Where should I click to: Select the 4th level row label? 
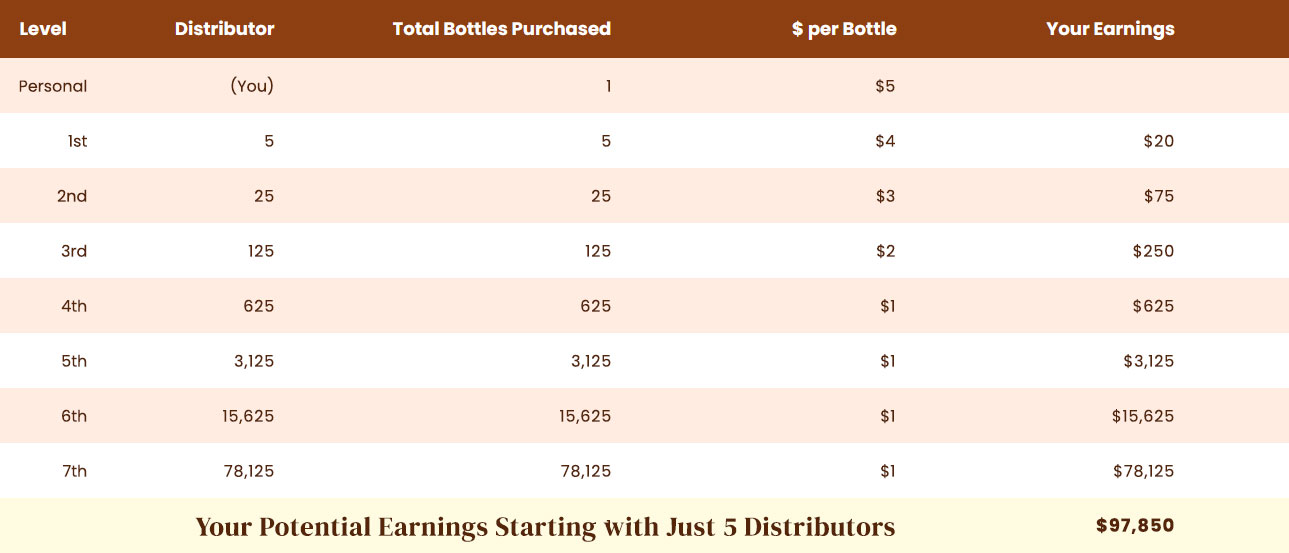click(74, 306)
